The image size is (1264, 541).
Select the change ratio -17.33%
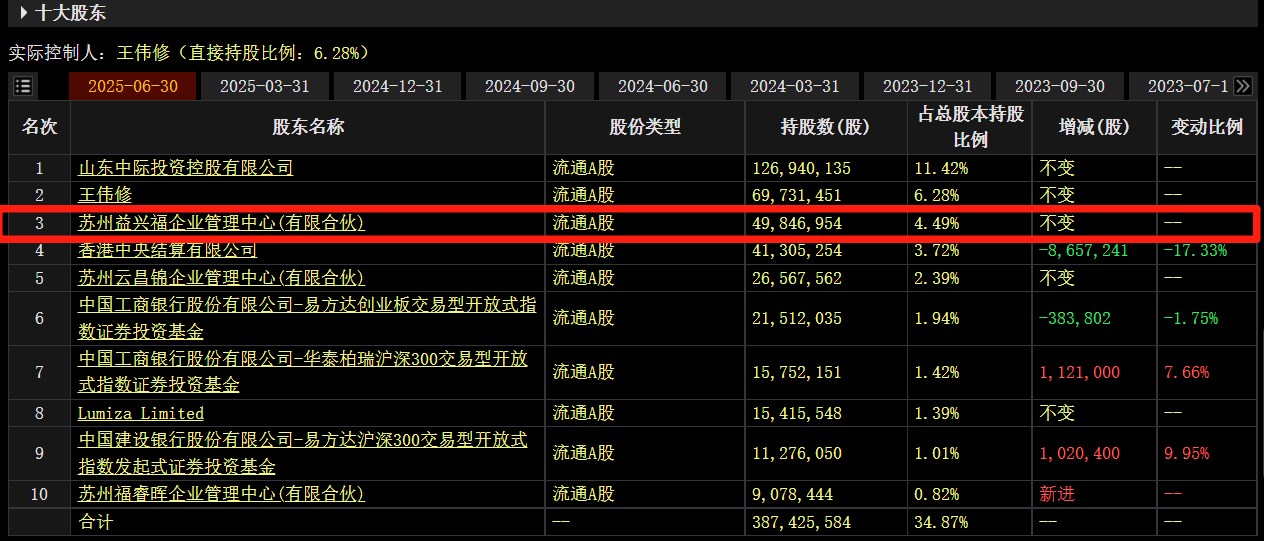tap(1195, 250)
